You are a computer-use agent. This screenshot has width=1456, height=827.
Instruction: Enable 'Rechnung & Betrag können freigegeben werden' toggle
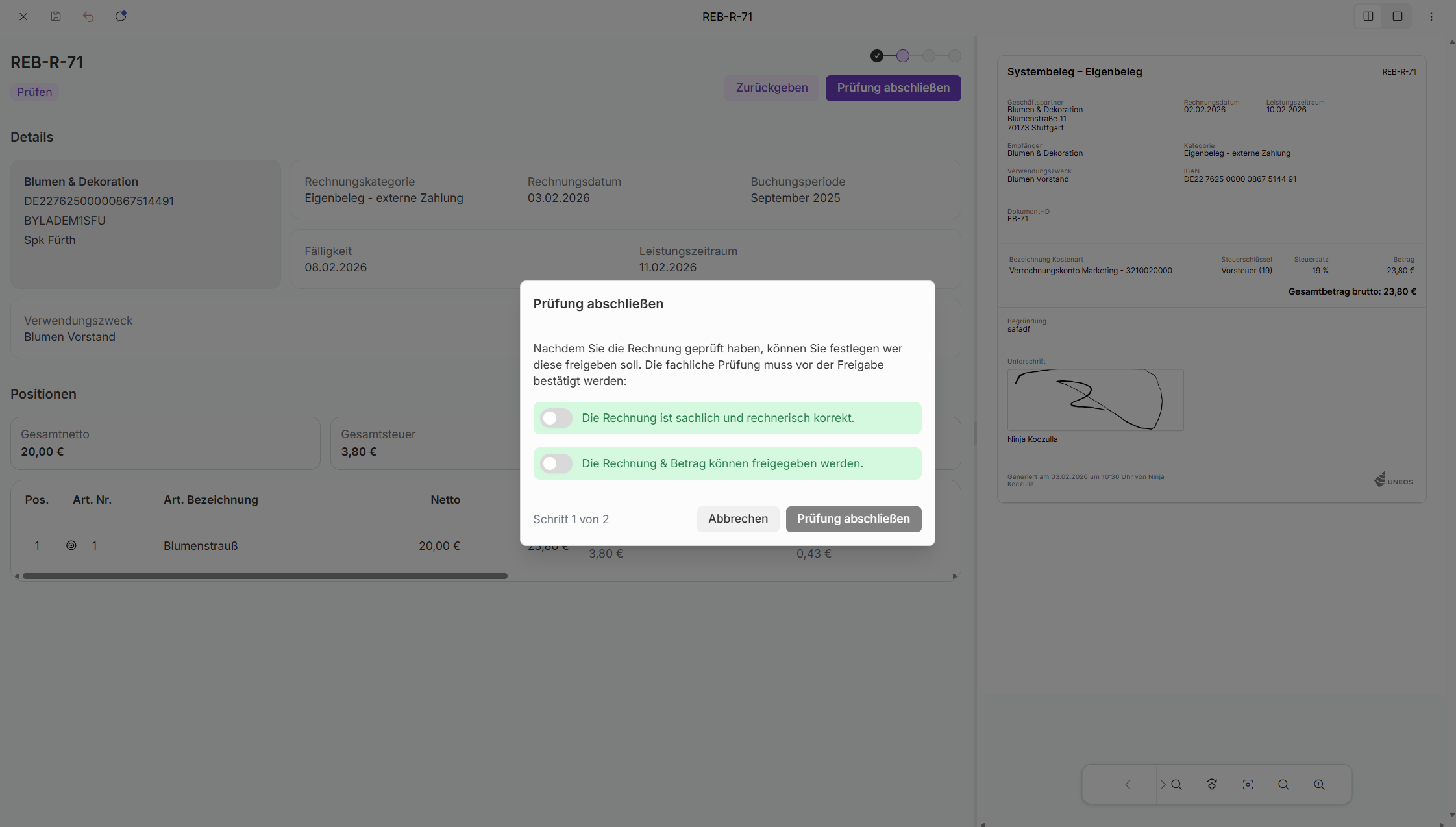click(x=556, y=463)
